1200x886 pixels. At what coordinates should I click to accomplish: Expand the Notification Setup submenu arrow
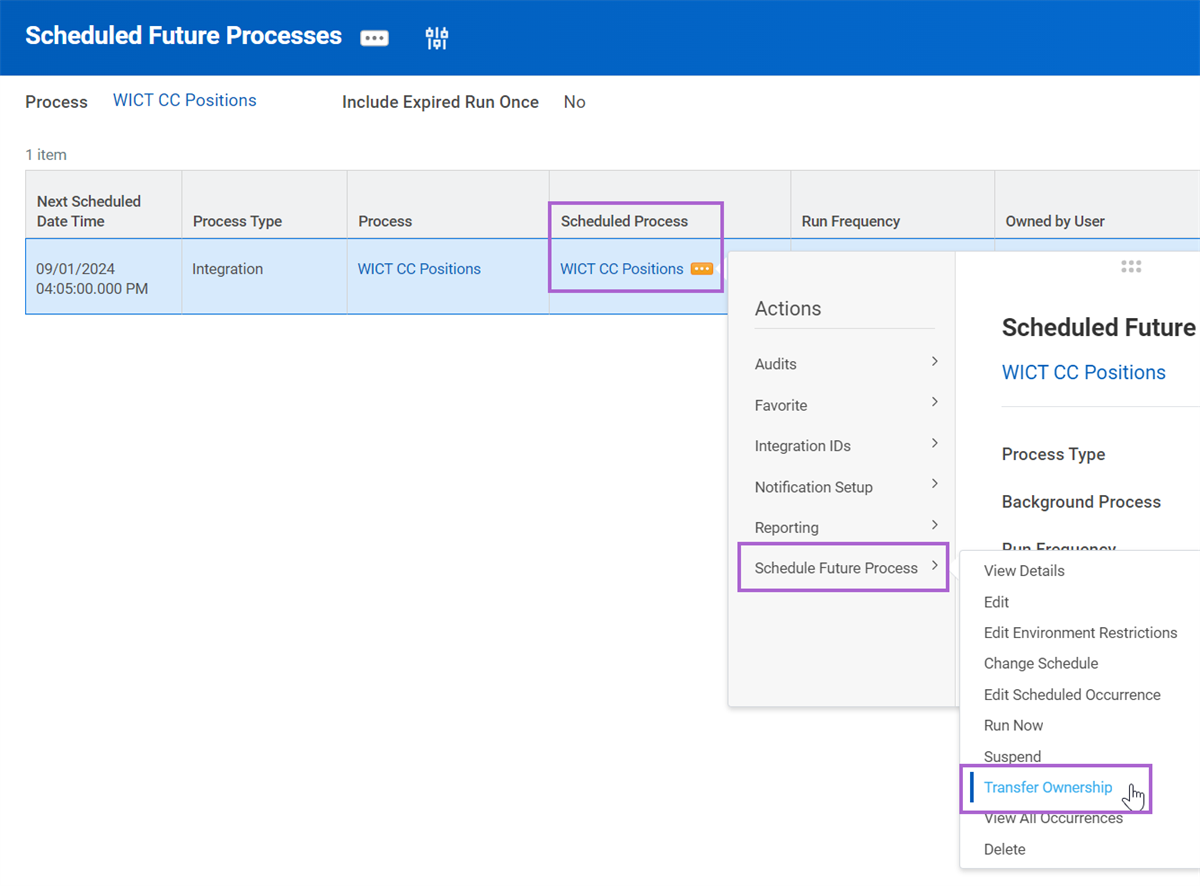coord(935,484)
